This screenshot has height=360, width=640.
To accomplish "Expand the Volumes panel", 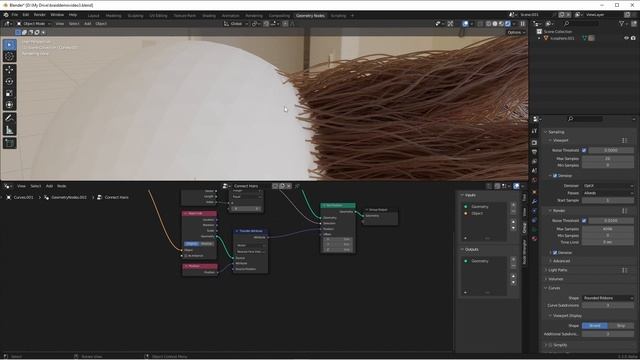I will (555, 279).
